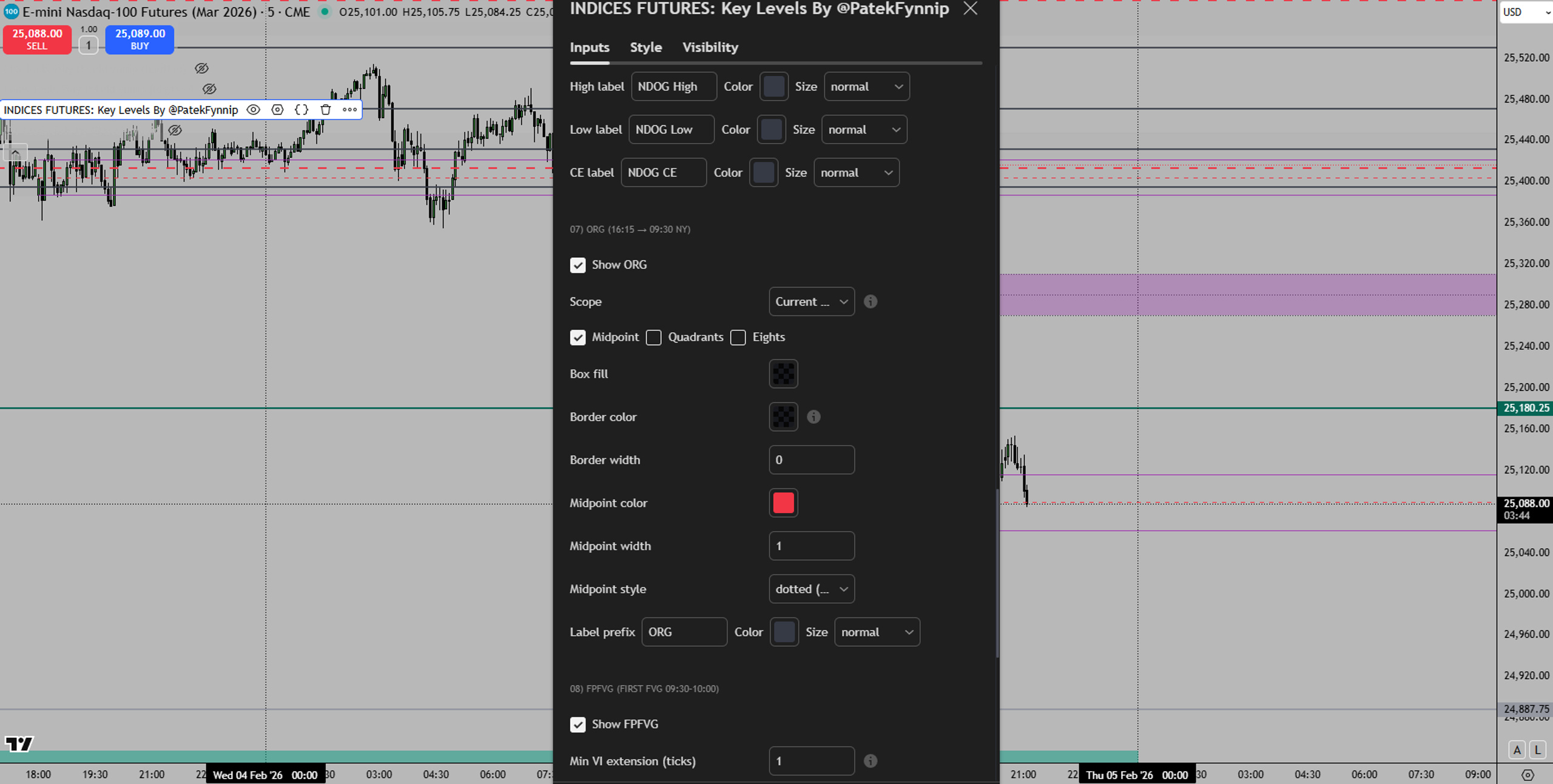Show info tooltip for Min VI extension
Image resolution: width=1553 pixels, height=784 pixels.
point(871,761)
